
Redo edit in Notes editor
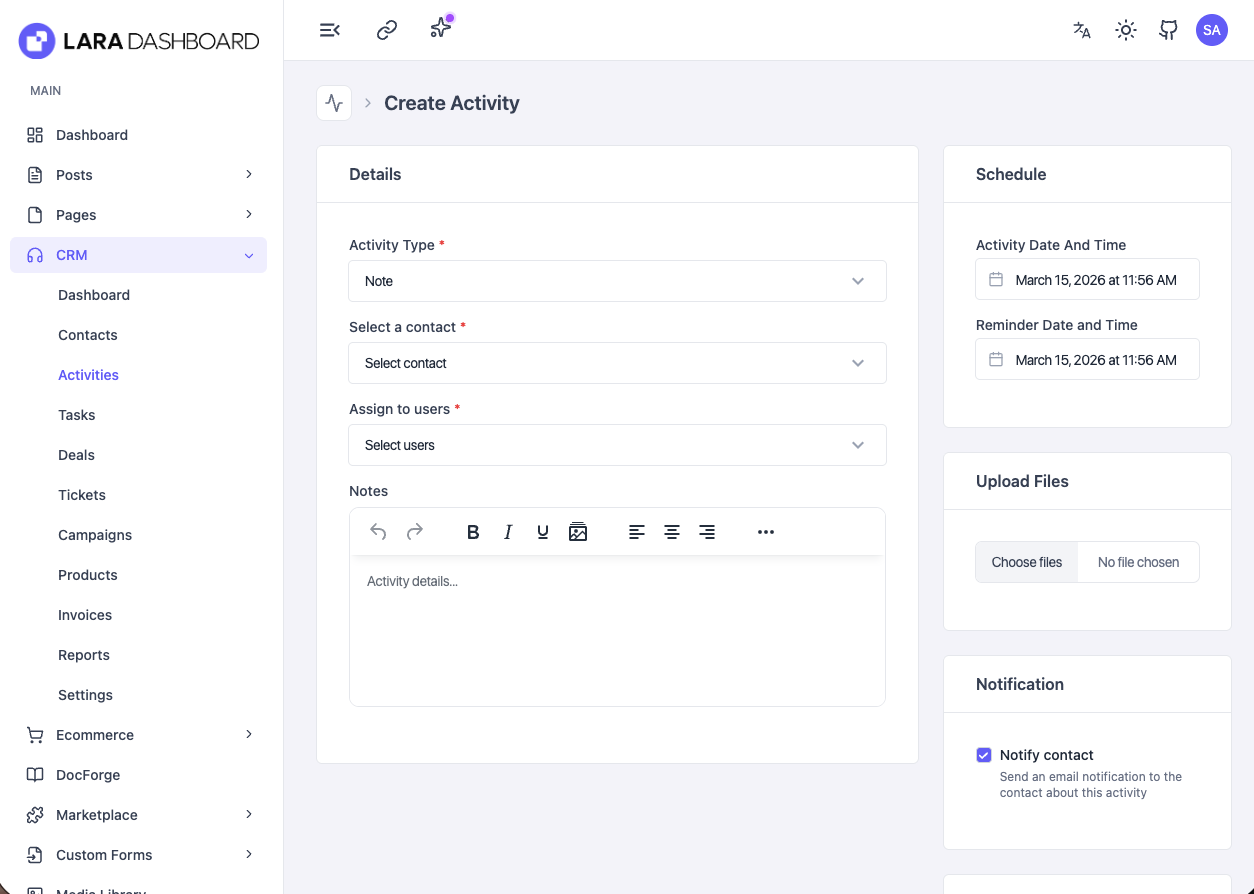pos(415,532)
